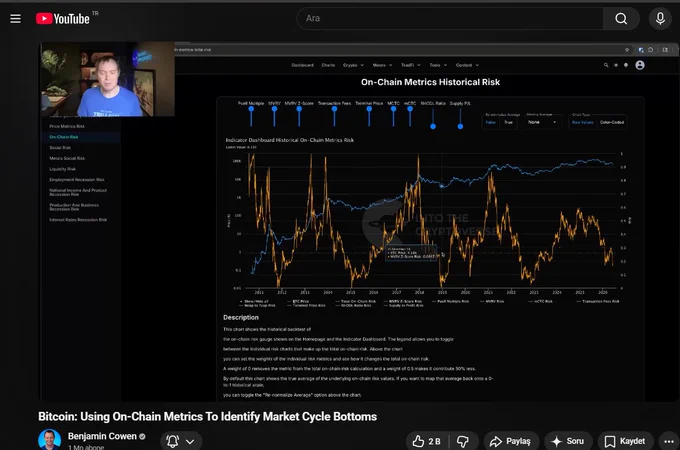The height and width of the screenshot is (450, 680).
Task: Go to YouTube home via logo
Action: pos(63,19)
